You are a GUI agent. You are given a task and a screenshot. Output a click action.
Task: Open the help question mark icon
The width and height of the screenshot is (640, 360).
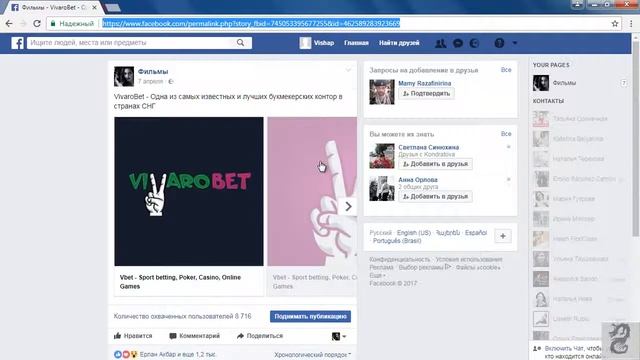(x=499, y=43)
